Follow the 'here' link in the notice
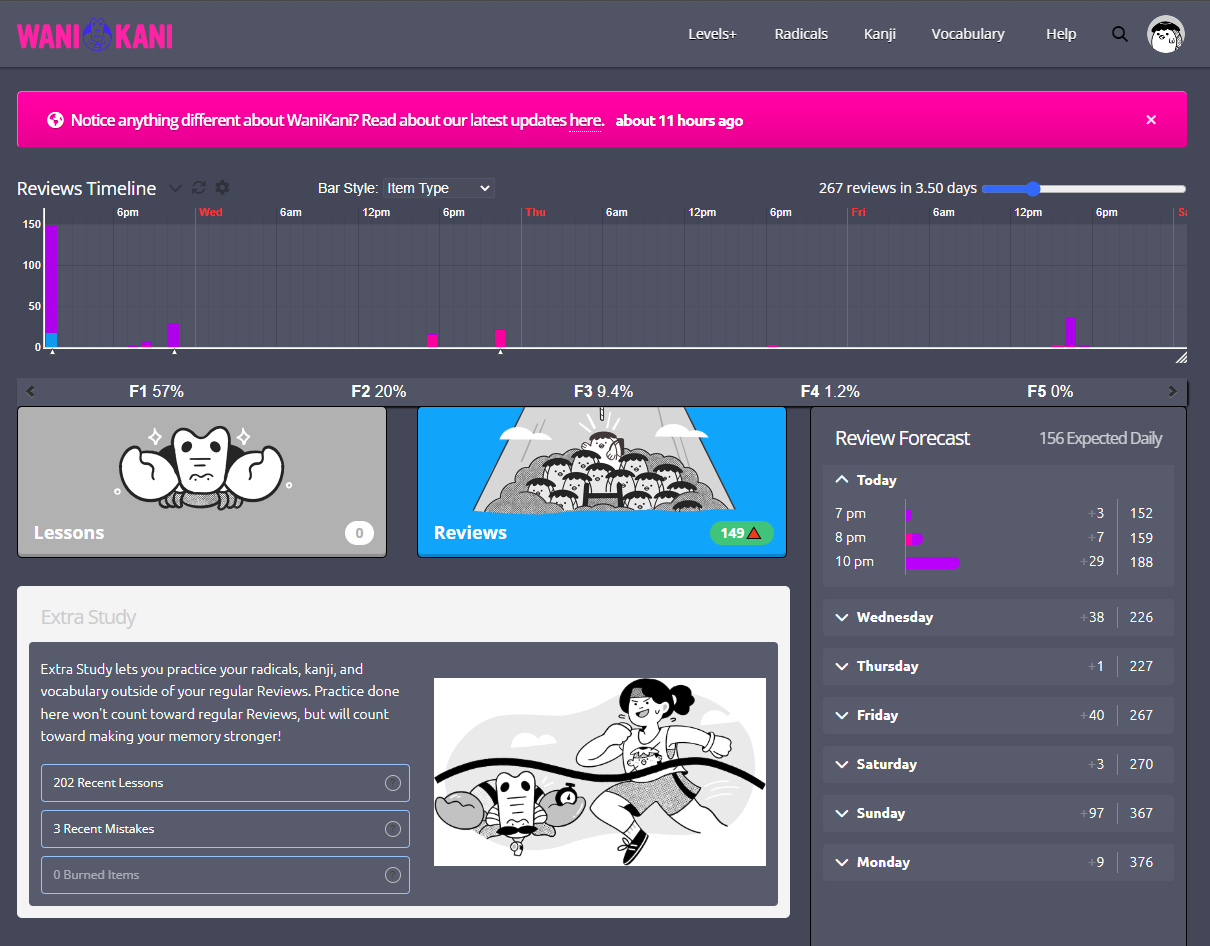The width and height of the screenshot is (1210, 946). pyautogui.click(x=585, y=121)
